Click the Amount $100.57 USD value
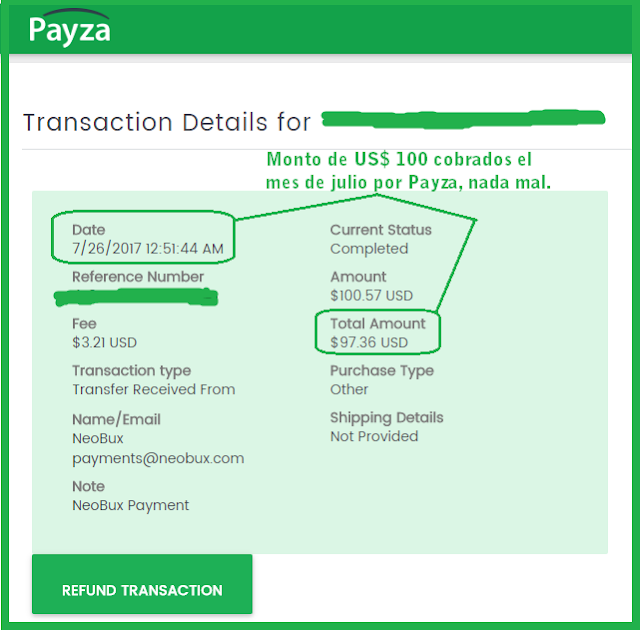This screenshot has width=640, height=630. point(371,295)
